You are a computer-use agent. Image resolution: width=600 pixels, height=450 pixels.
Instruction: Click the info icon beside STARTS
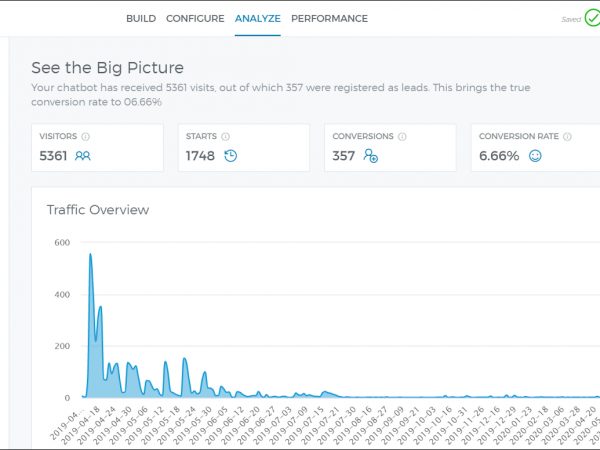pyautogui.click(x=225, y=136)
